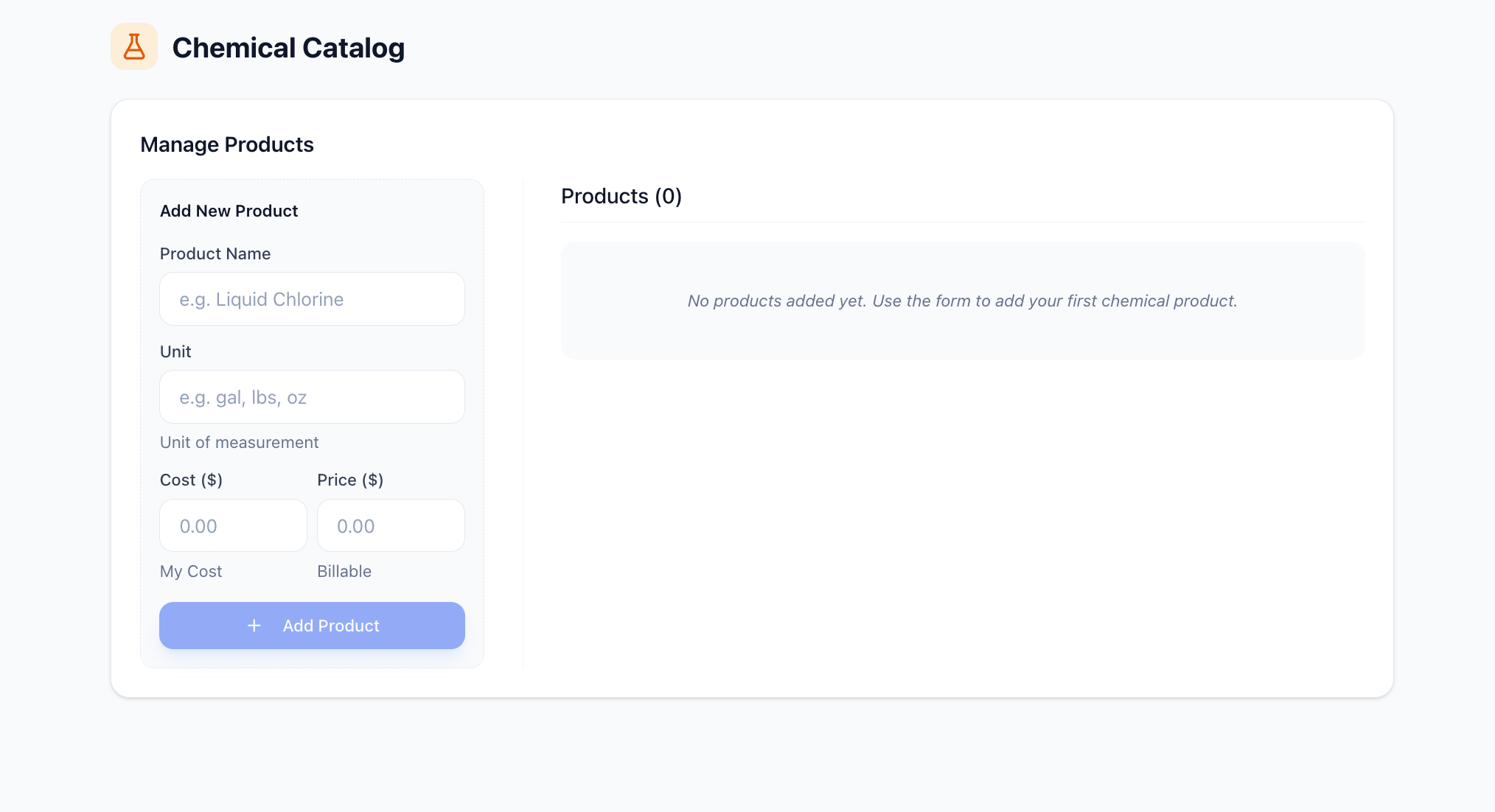The image size is (1495, 812).
Task: Click the Manage Products heading
Action: (227, 144)
